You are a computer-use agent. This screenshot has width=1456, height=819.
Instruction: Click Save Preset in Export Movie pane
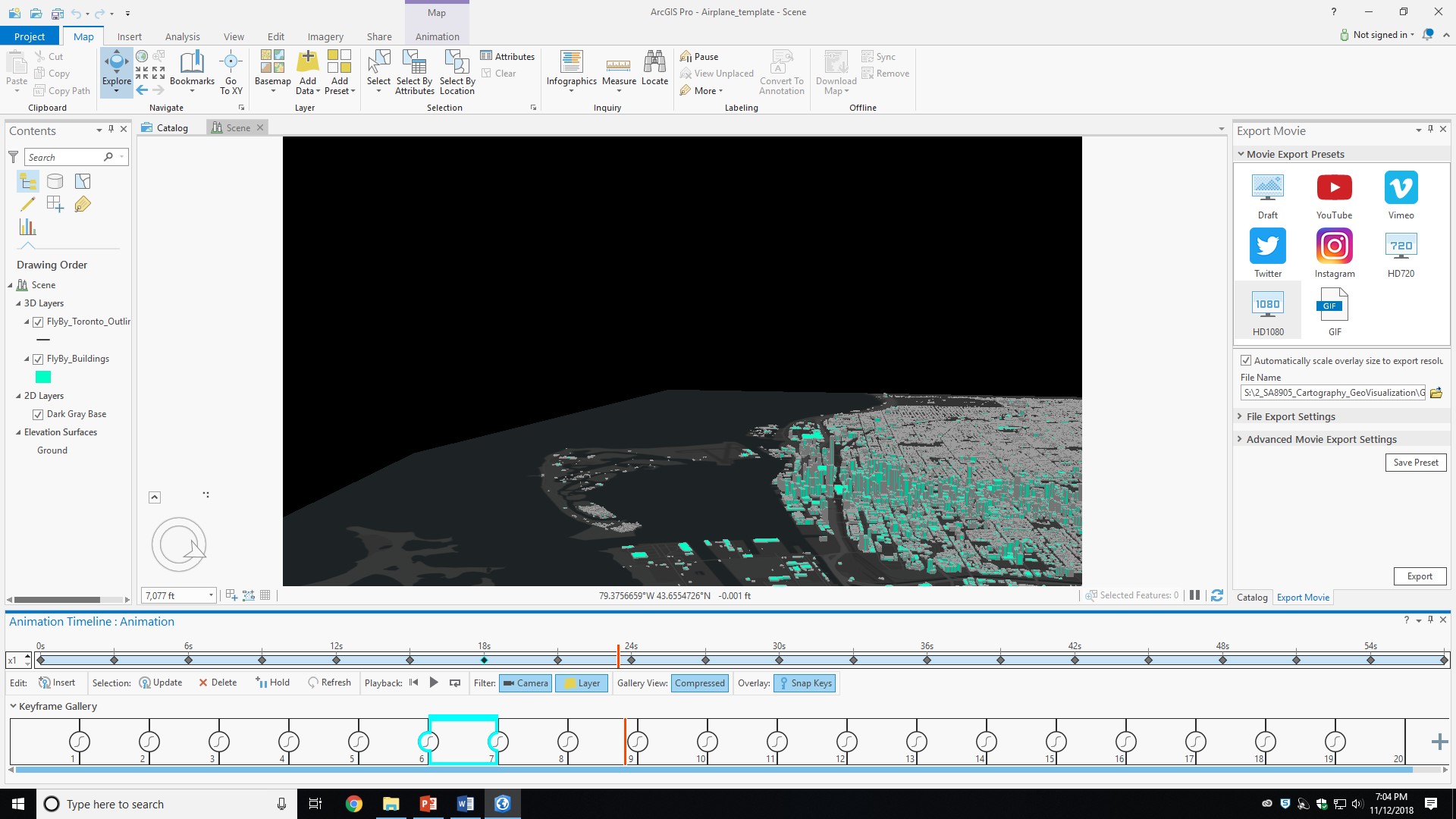[1416, 462]
